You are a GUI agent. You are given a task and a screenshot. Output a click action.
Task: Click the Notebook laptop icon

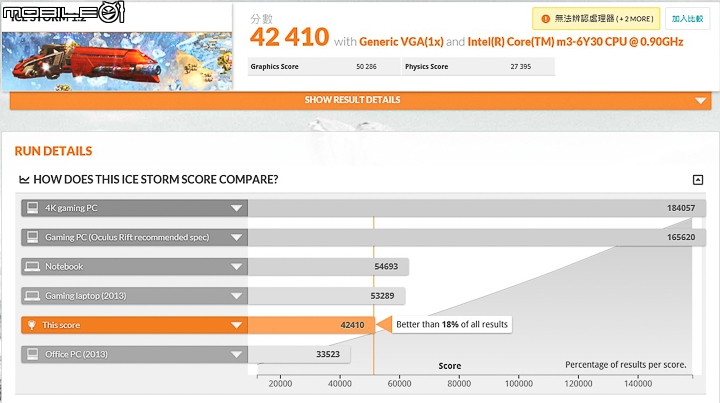(32, 267)
